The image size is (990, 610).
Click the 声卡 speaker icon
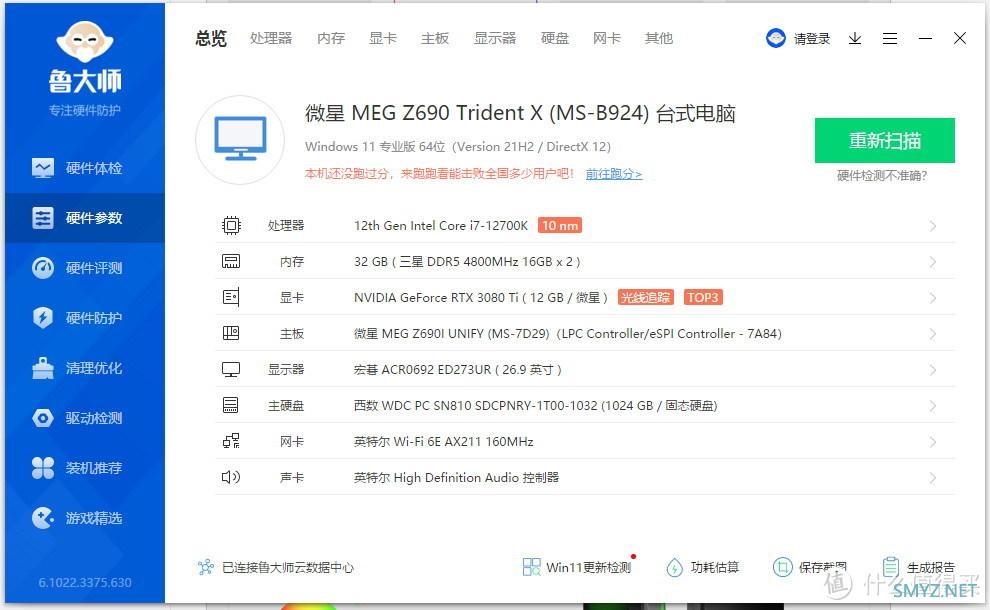(x=231, y=477)
